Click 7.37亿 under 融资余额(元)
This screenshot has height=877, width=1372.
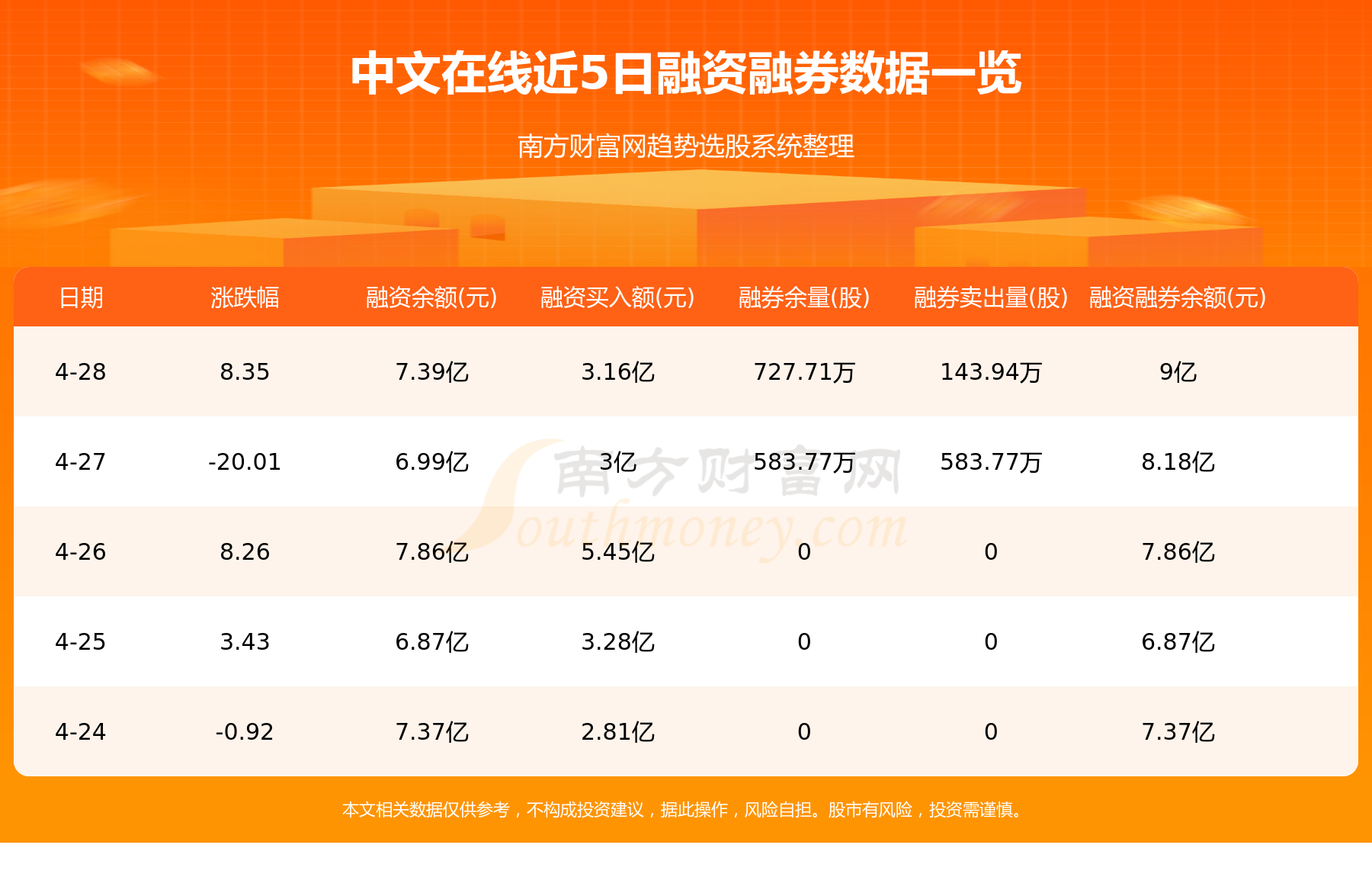[x=431, y=731]
